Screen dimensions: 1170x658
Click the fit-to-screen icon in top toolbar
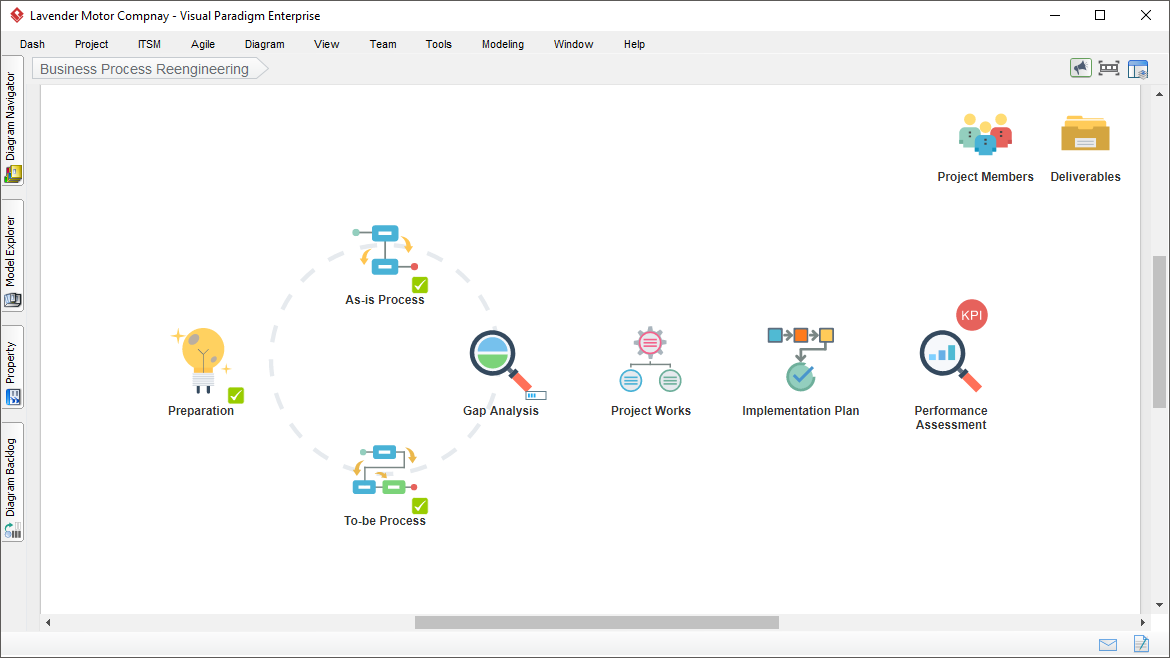point(1109,68)
